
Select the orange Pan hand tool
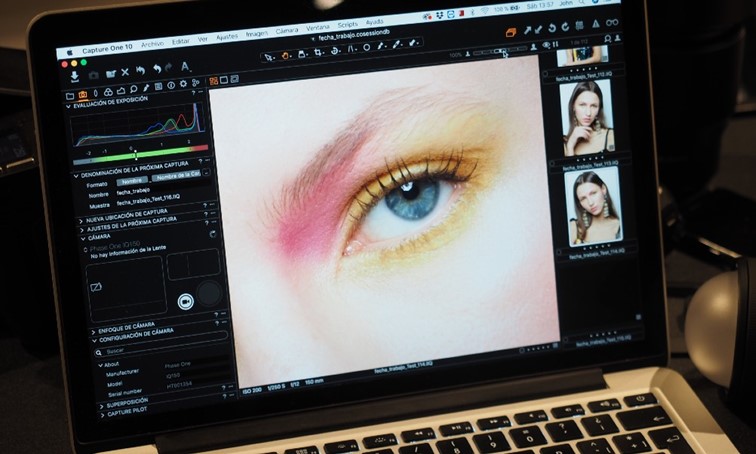click(x=285, y=55)
